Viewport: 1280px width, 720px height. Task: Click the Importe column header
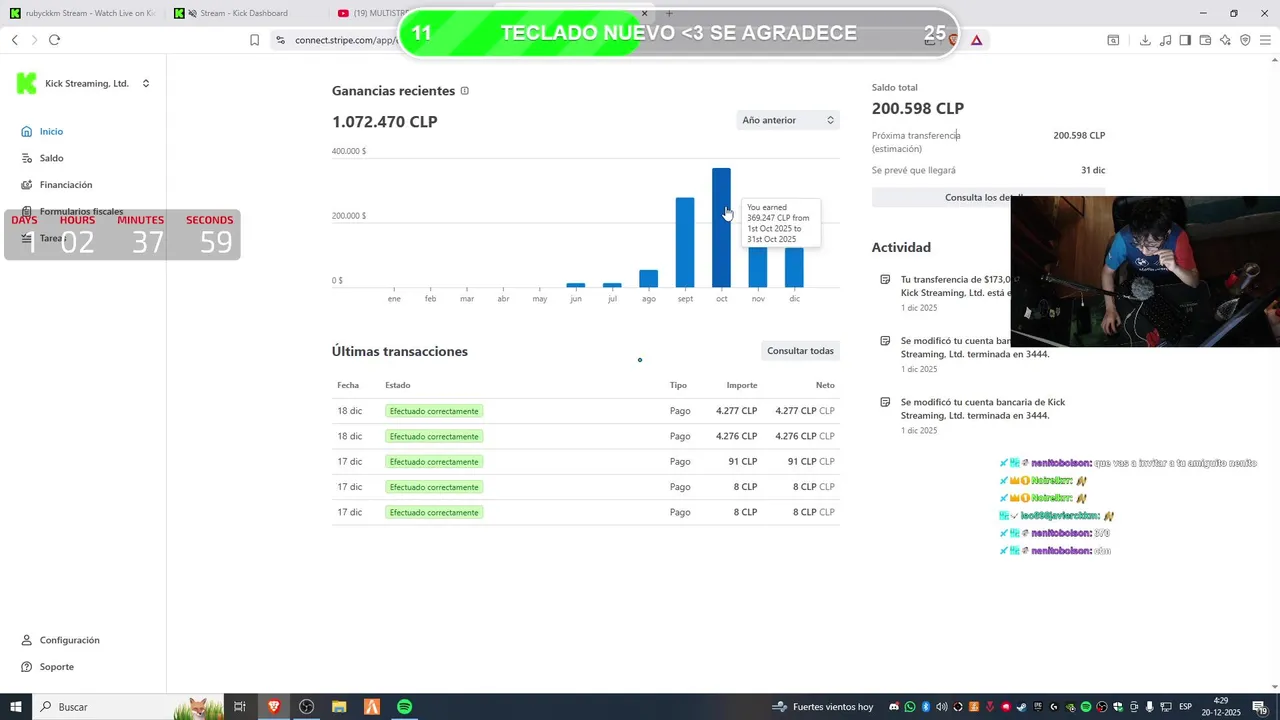click(x=742, y=385)
